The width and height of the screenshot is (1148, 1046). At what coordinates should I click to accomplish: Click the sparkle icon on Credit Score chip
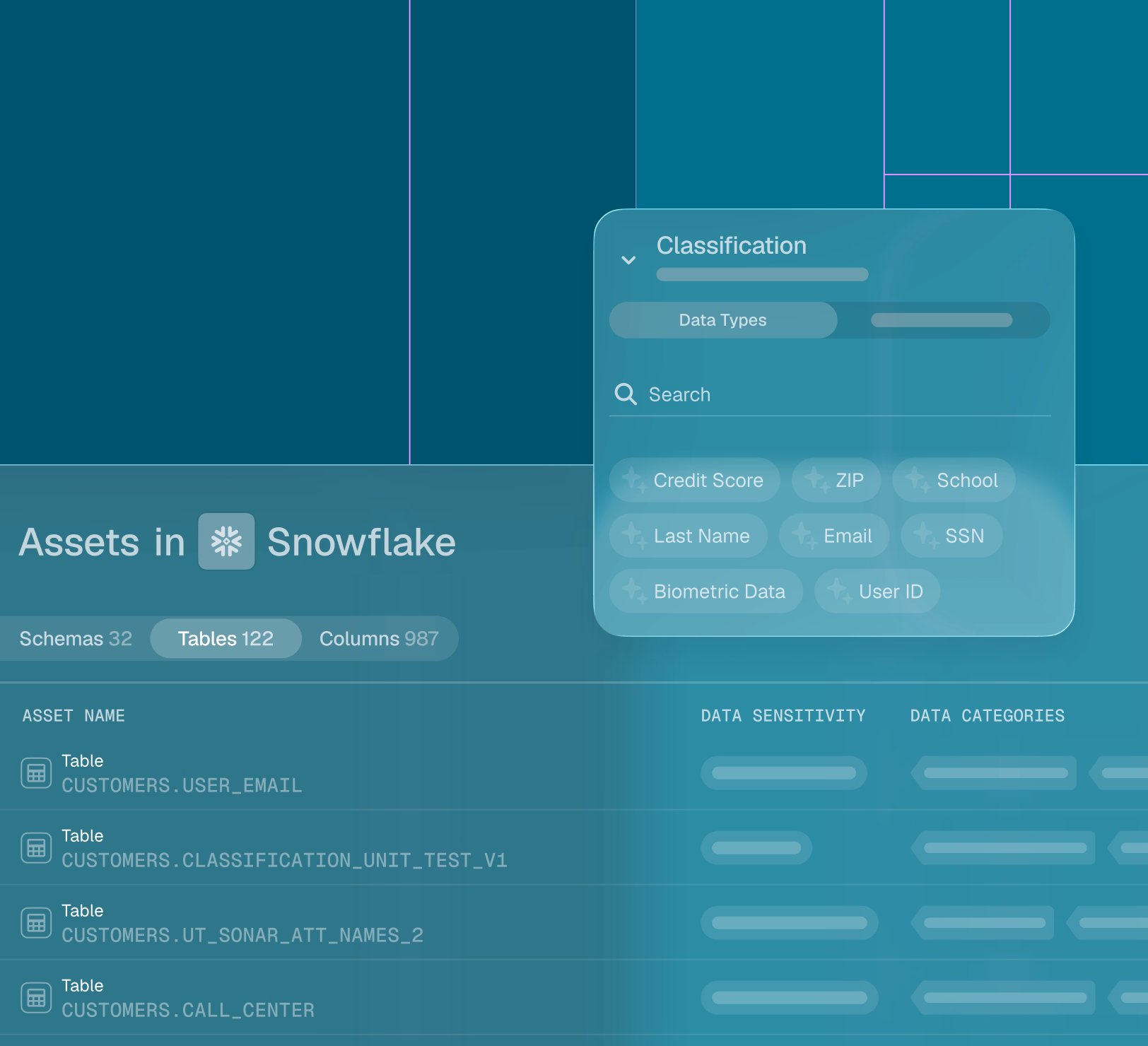pyautogui.click(x=634, y=480)
